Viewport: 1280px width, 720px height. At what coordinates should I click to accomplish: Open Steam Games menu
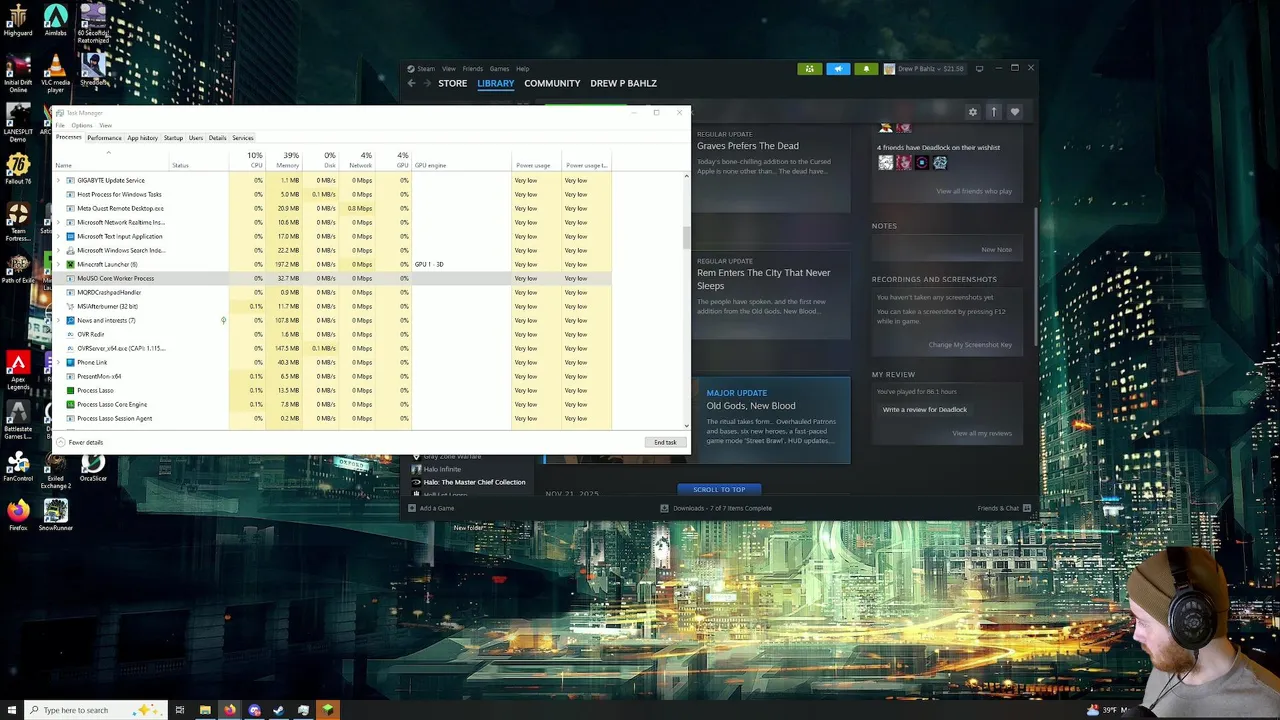point(499,69)
